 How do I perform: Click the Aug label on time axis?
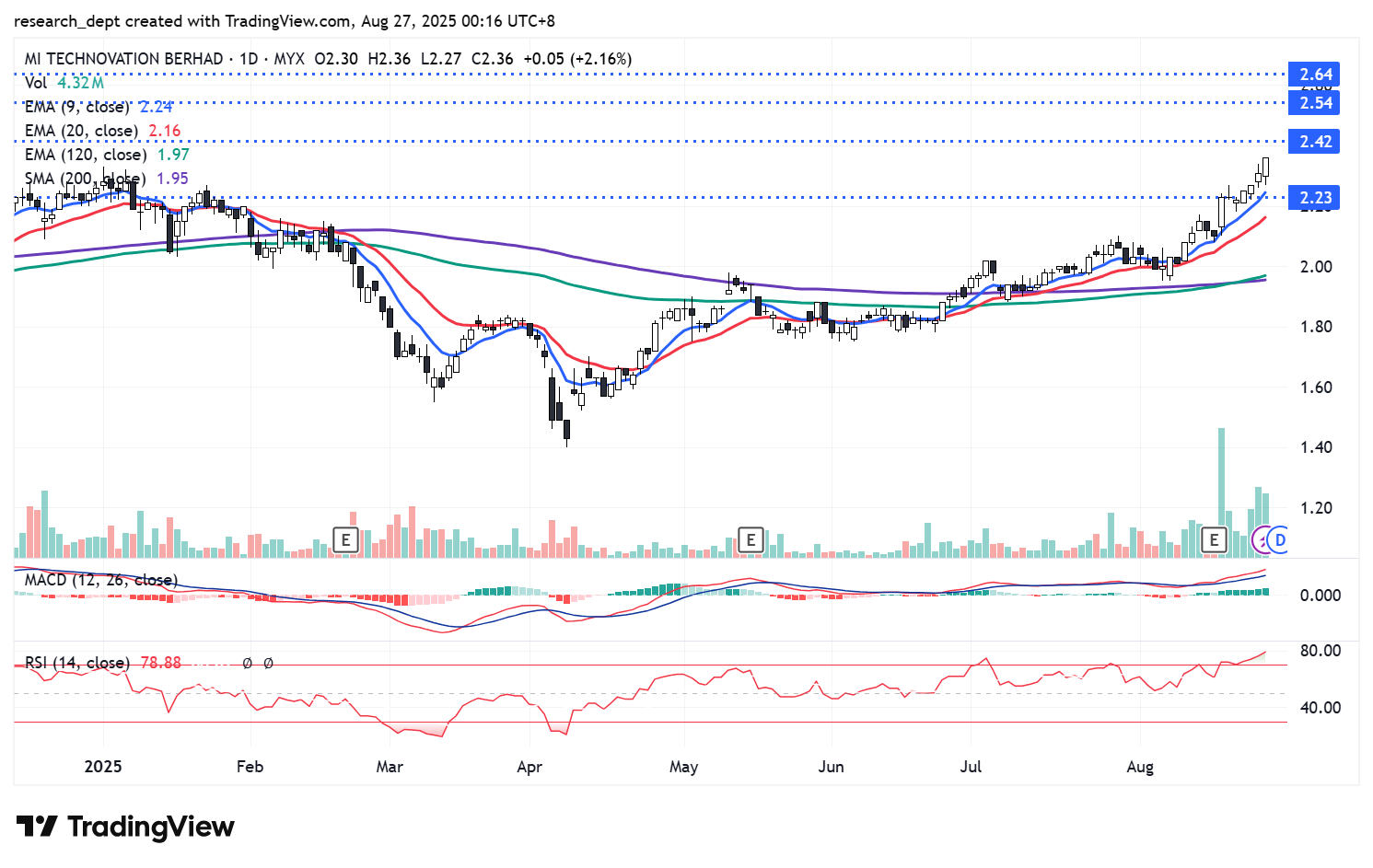pyautogui.click(x=1140, y=767)
